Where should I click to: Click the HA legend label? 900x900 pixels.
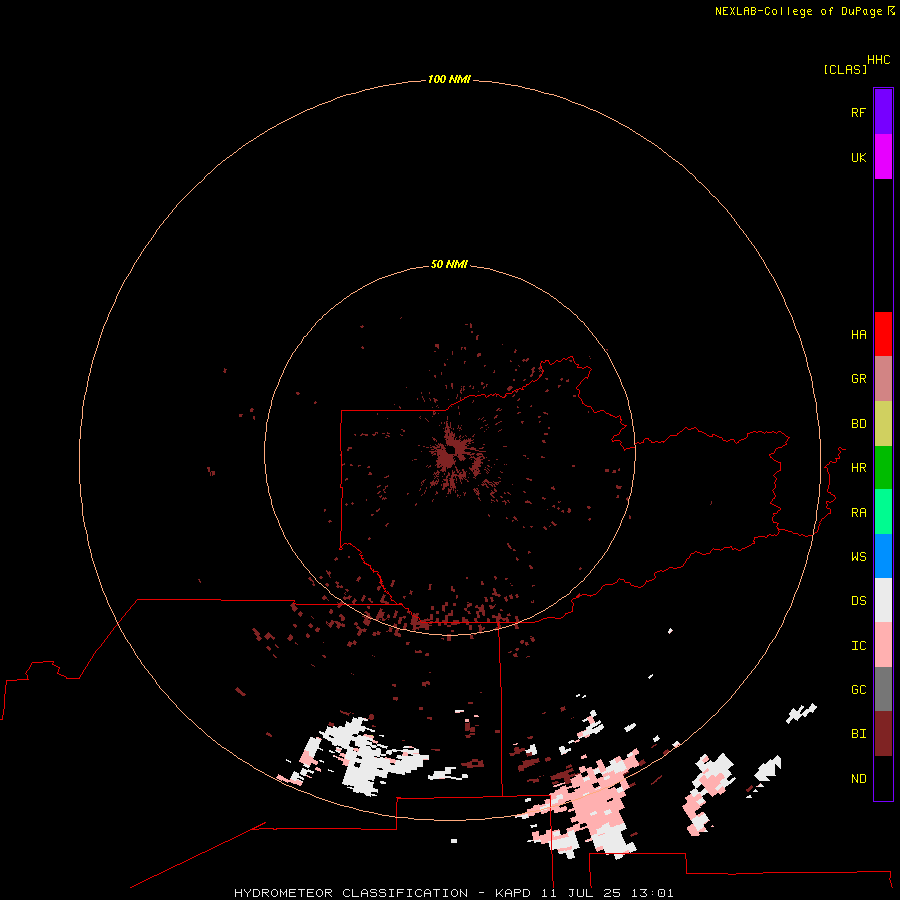(858, 335)
